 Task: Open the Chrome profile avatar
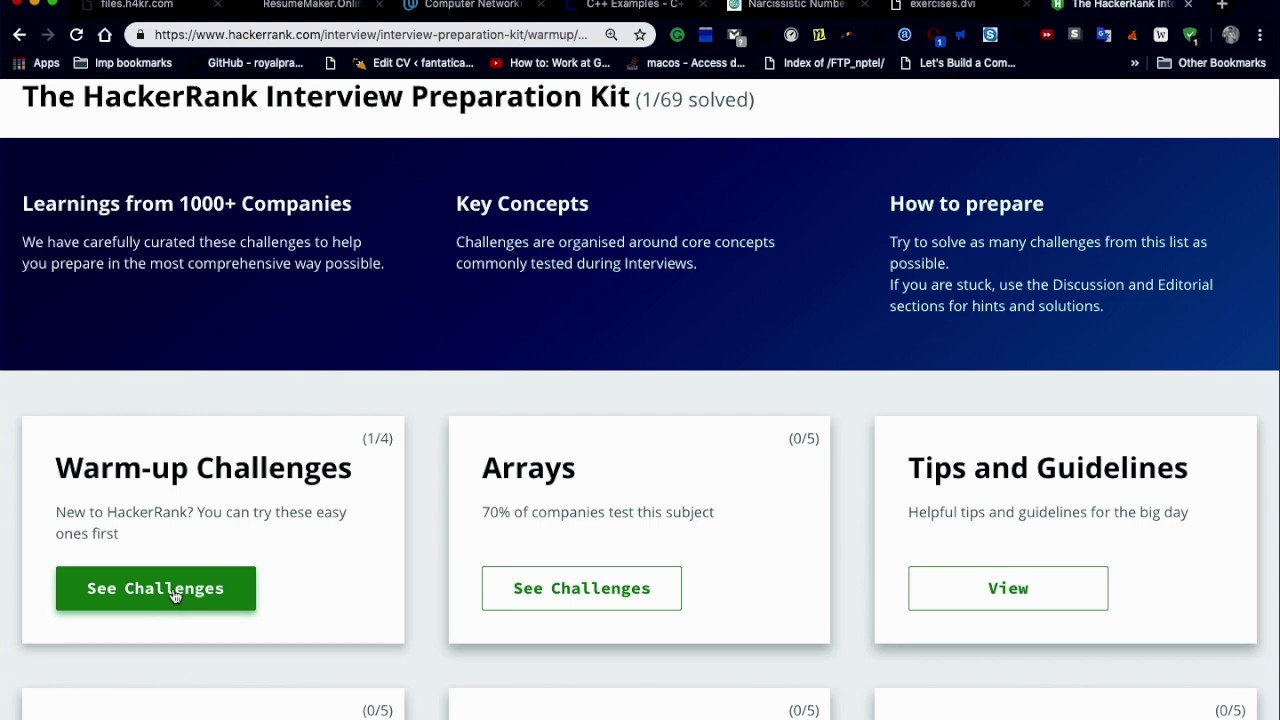click(1231, 35)
